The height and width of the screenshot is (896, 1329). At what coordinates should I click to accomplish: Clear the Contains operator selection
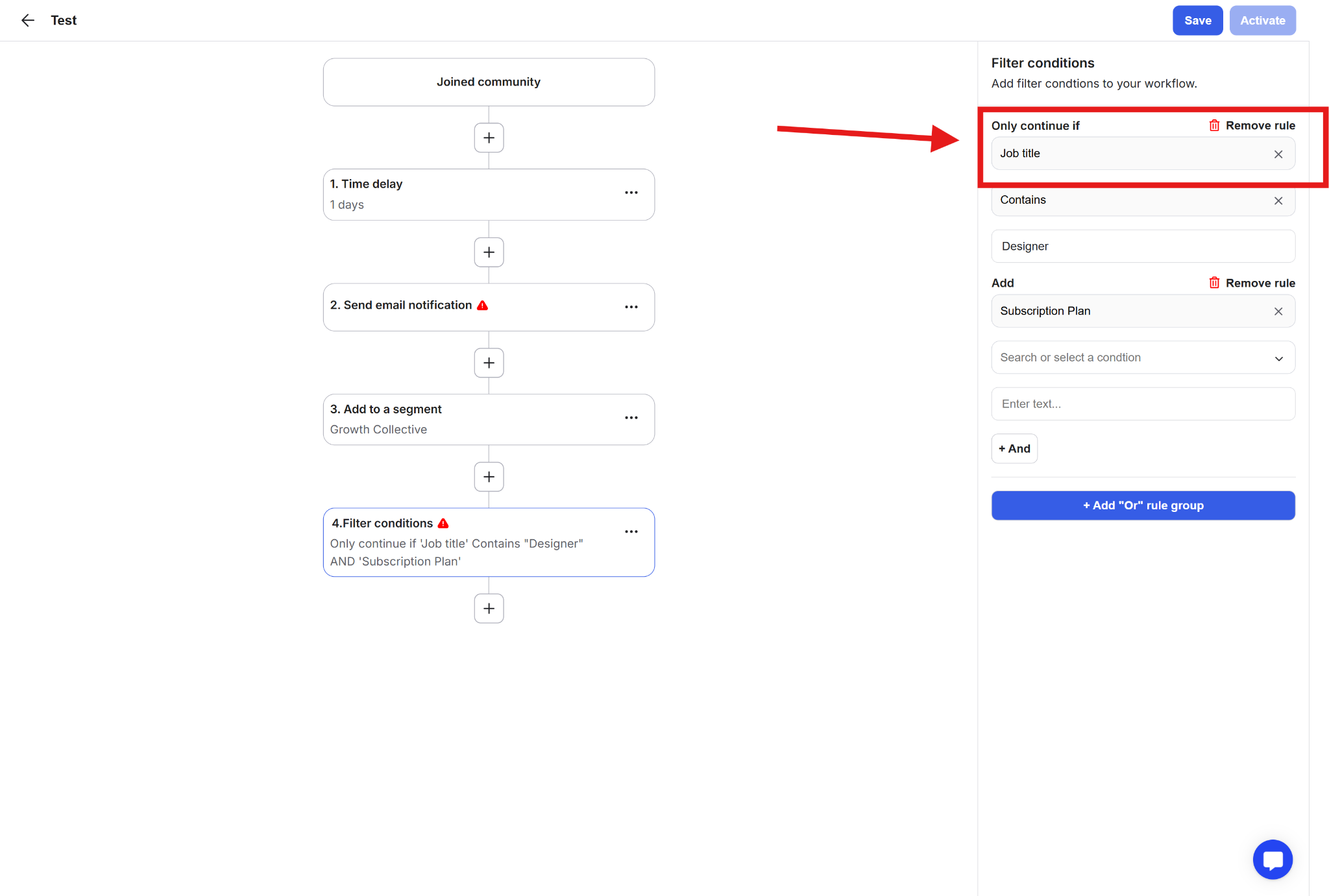point(1278,200)
